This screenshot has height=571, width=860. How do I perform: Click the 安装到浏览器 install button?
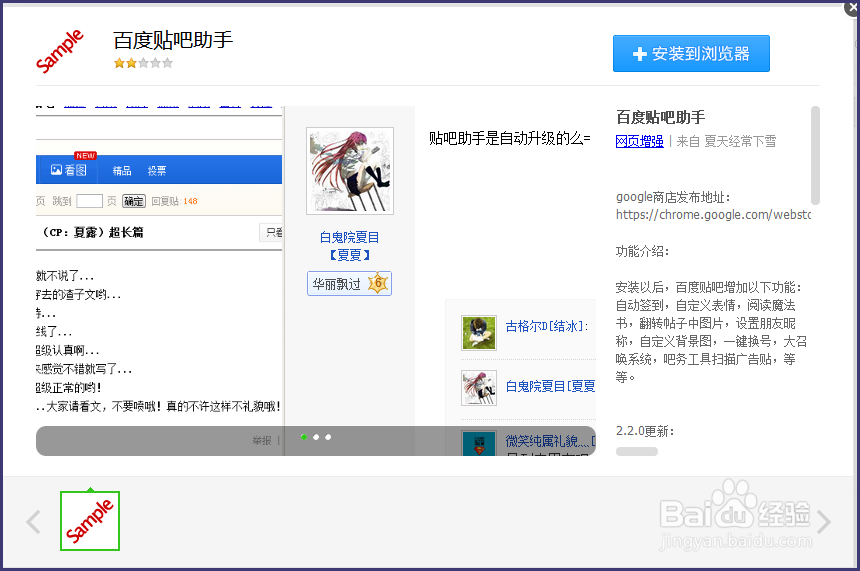coord(691,54)
